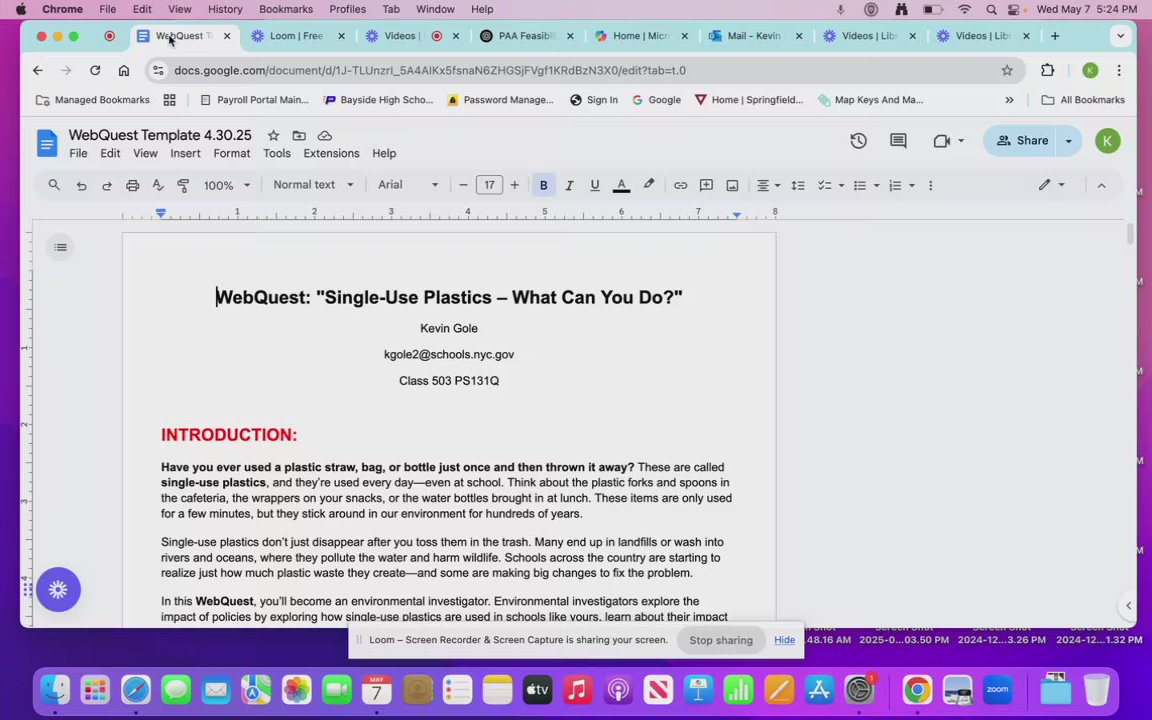Open the Google account avatar K
Screen dimensions: 1152x720
(x=1107, y=140)
